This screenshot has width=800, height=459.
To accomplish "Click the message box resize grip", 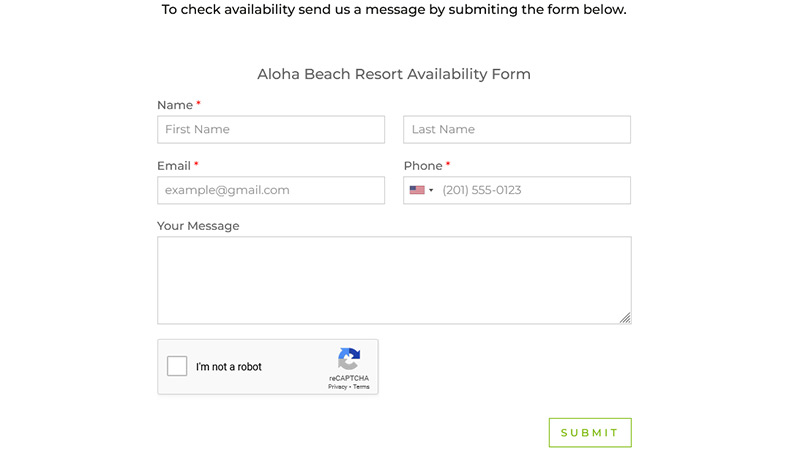I will 625,318.
